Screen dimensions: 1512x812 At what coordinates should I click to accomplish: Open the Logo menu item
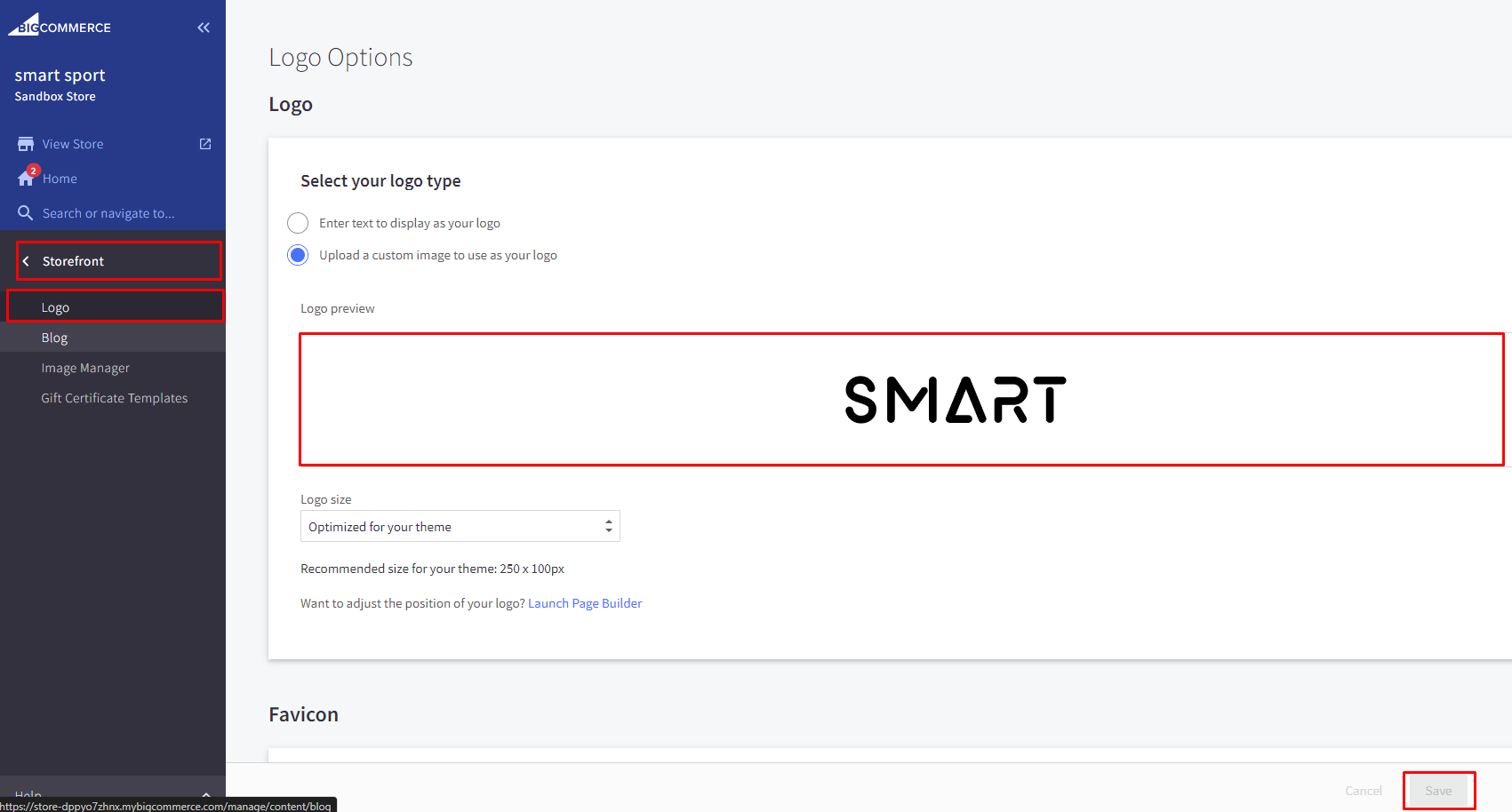55,307
